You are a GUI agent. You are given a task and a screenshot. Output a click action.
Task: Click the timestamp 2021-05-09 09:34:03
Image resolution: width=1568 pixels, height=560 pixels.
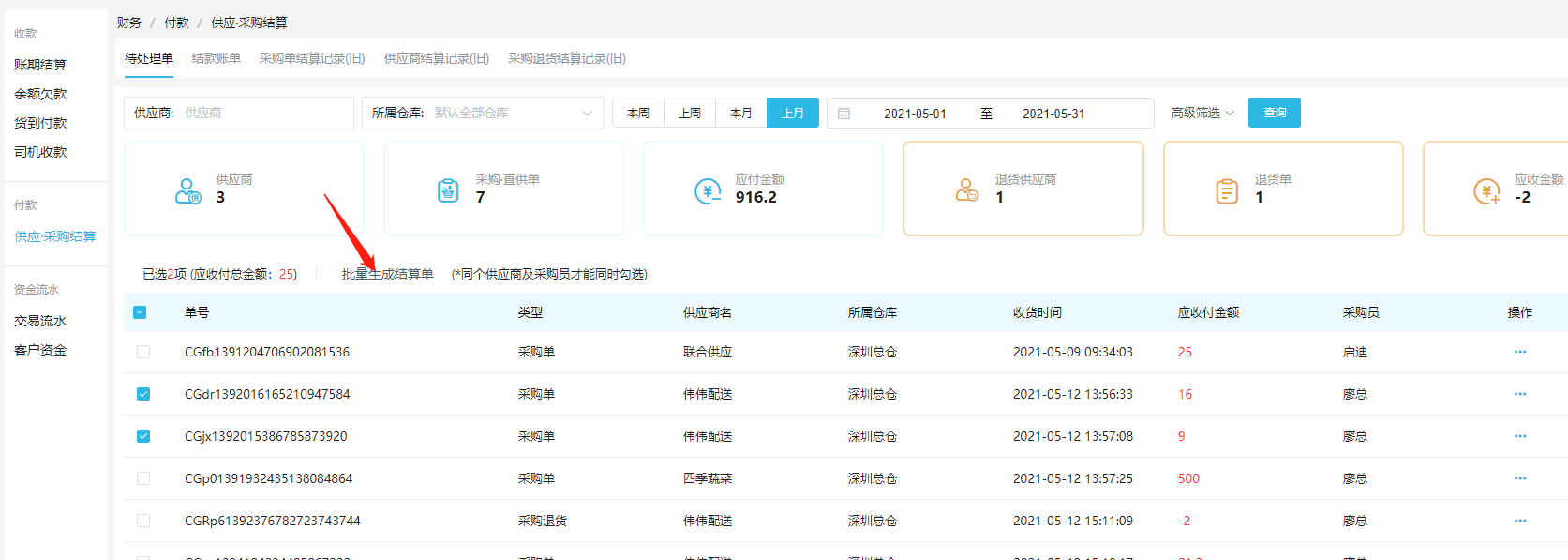pyautogui.click(x=1073, y=352)
